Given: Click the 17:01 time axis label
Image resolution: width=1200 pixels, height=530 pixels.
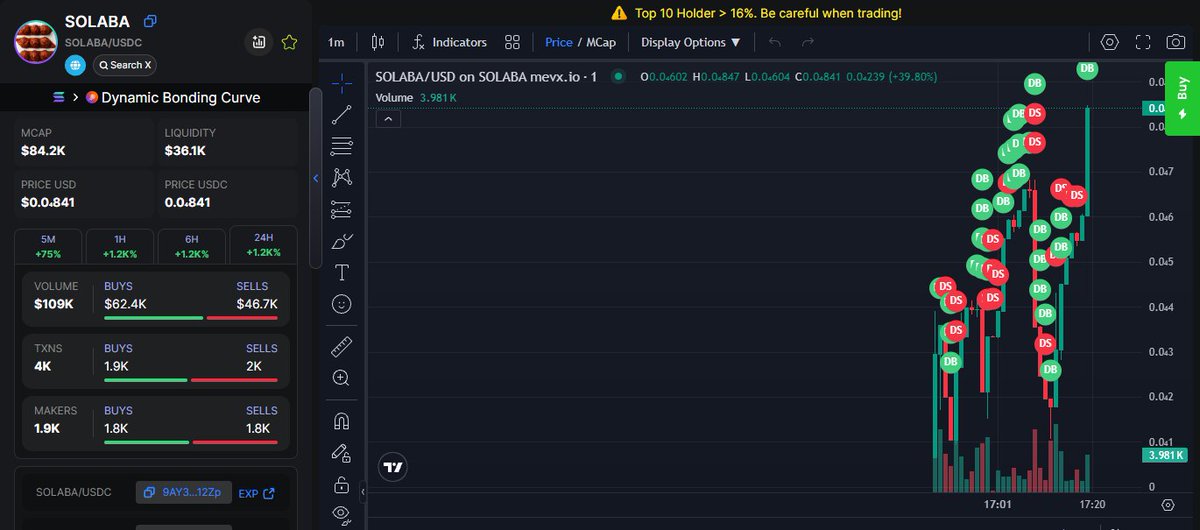Looking at the screenshot, I should tap(997, 505).
